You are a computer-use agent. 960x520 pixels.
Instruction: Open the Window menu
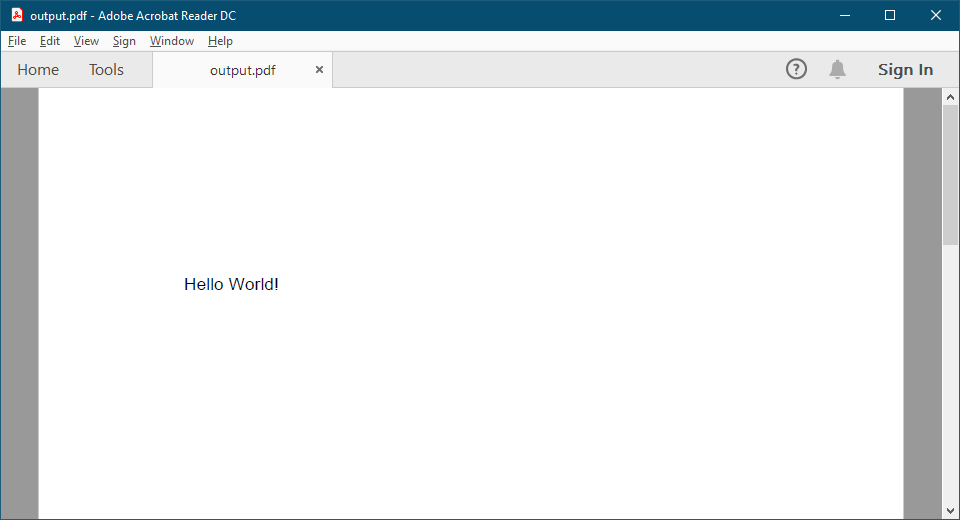tap(171, 41)
